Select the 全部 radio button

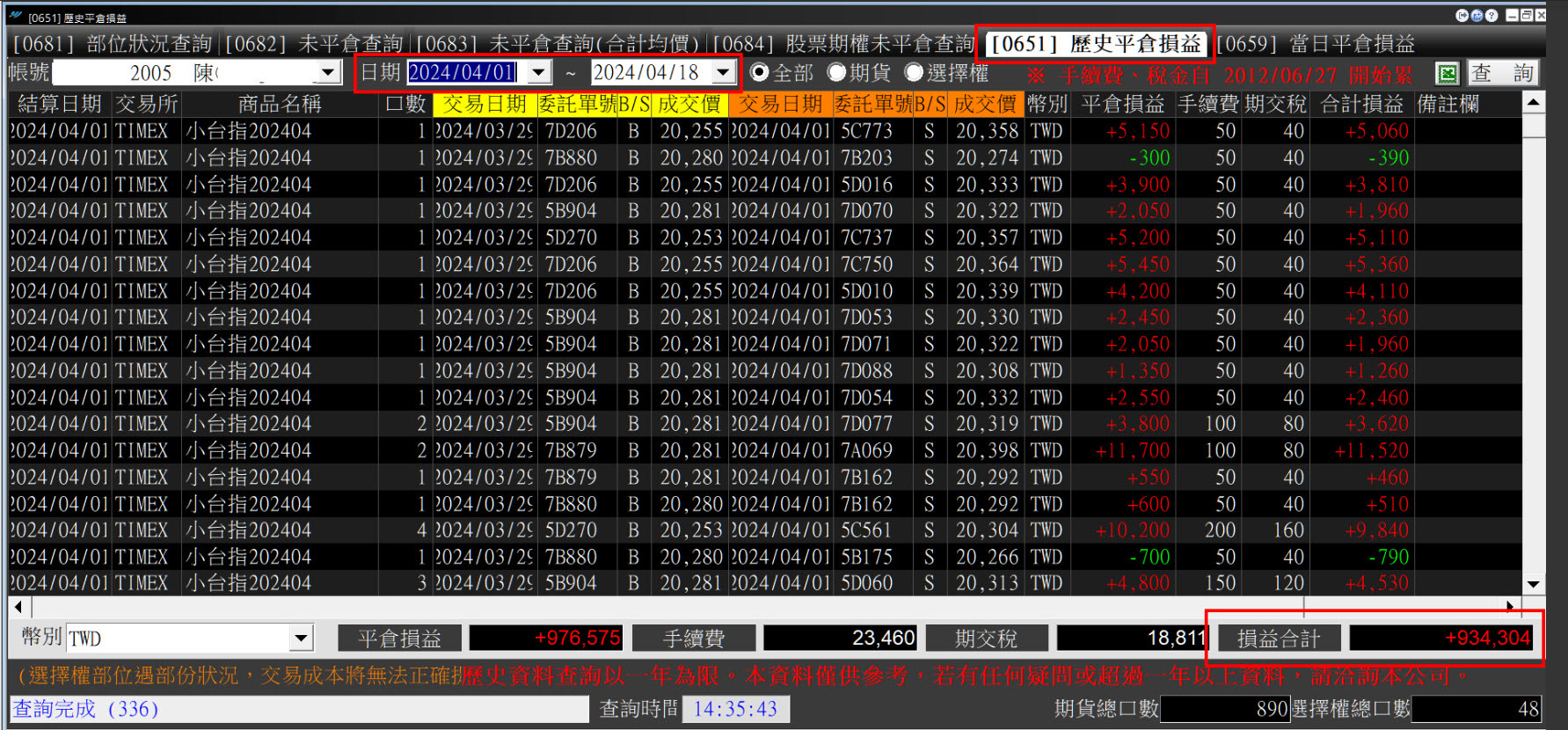760,73
